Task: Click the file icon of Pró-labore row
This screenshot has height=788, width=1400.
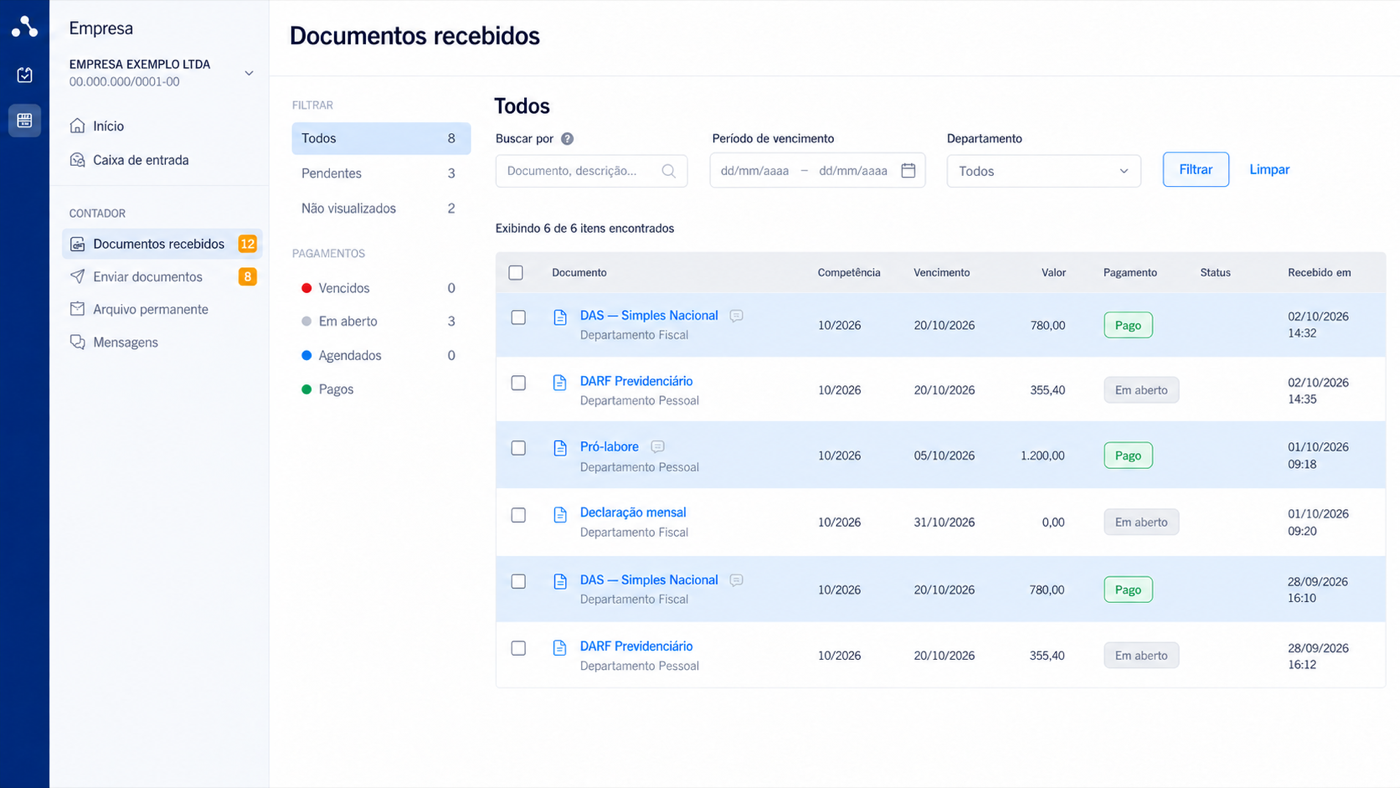Action: click(x=560, y=448)
